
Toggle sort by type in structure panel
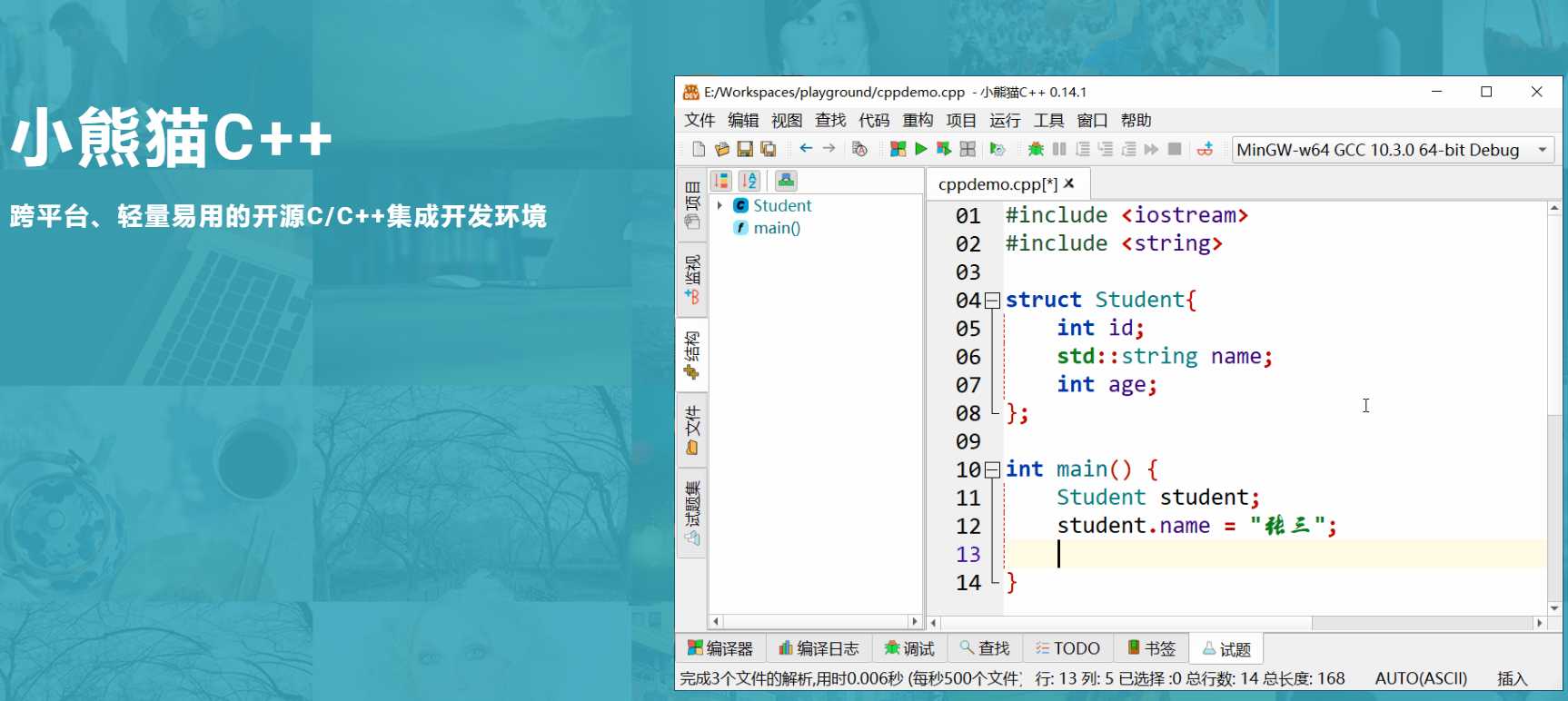(721, 181)
